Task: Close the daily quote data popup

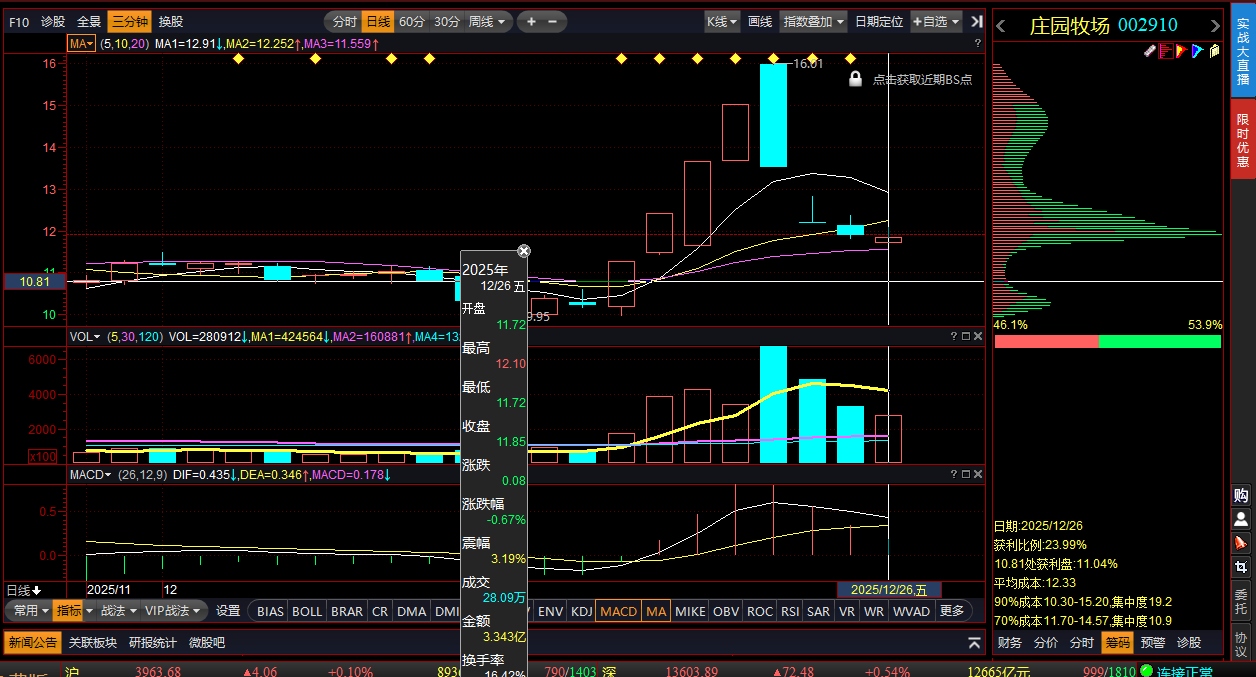Action: pos(524,251)
